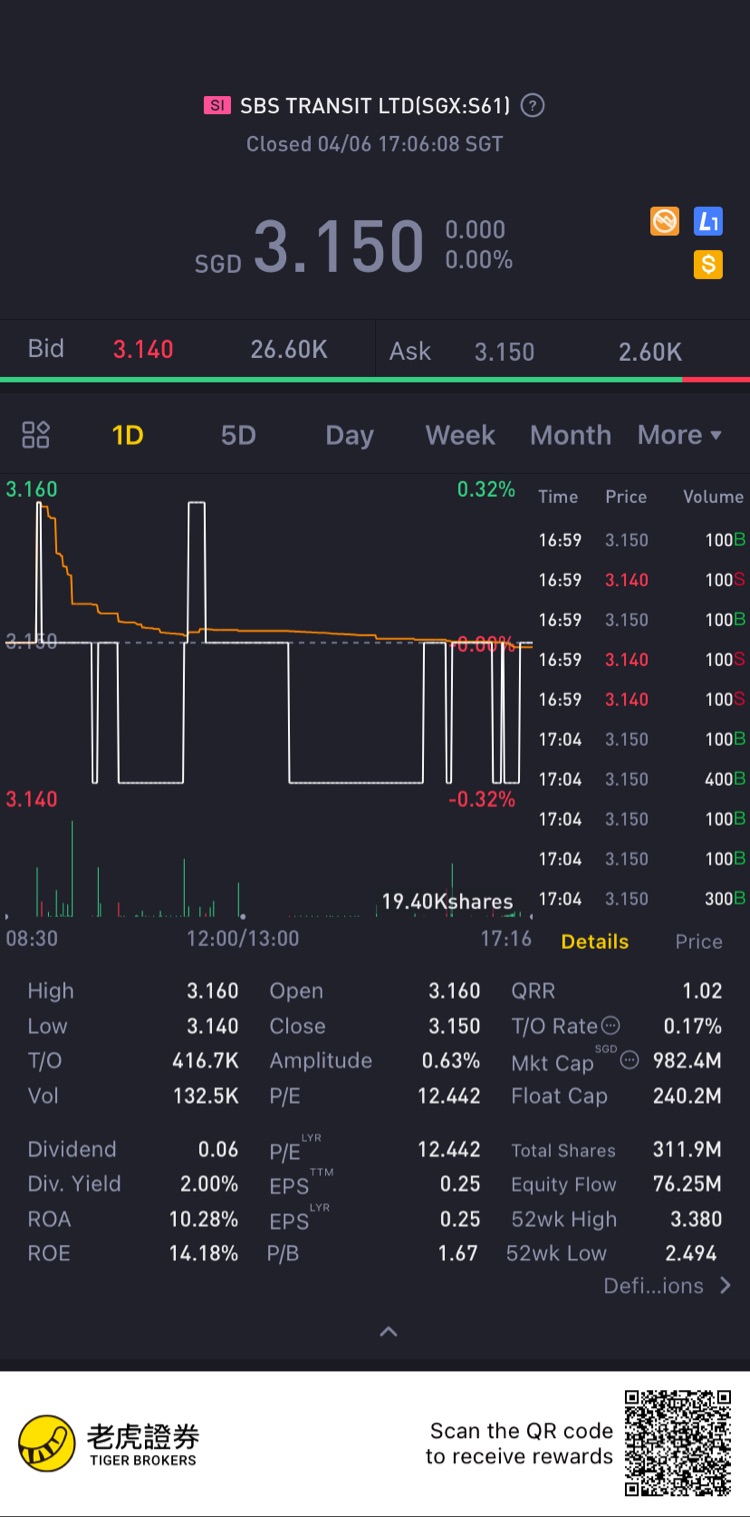Image resolution: width=750 pixels, height=1517 pixels.
Task: Tap the QR code image
Action: 678,1443
